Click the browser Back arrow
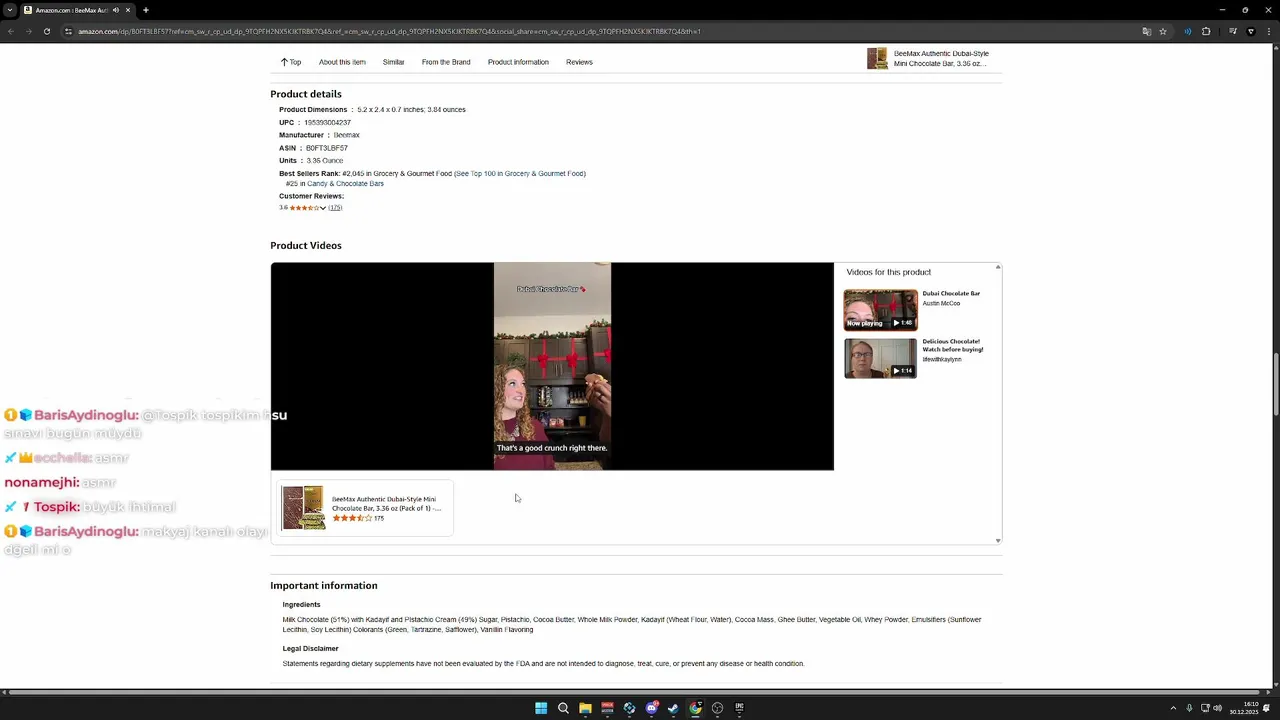This screenshot has height=720, width=1280. coord(10,31)
